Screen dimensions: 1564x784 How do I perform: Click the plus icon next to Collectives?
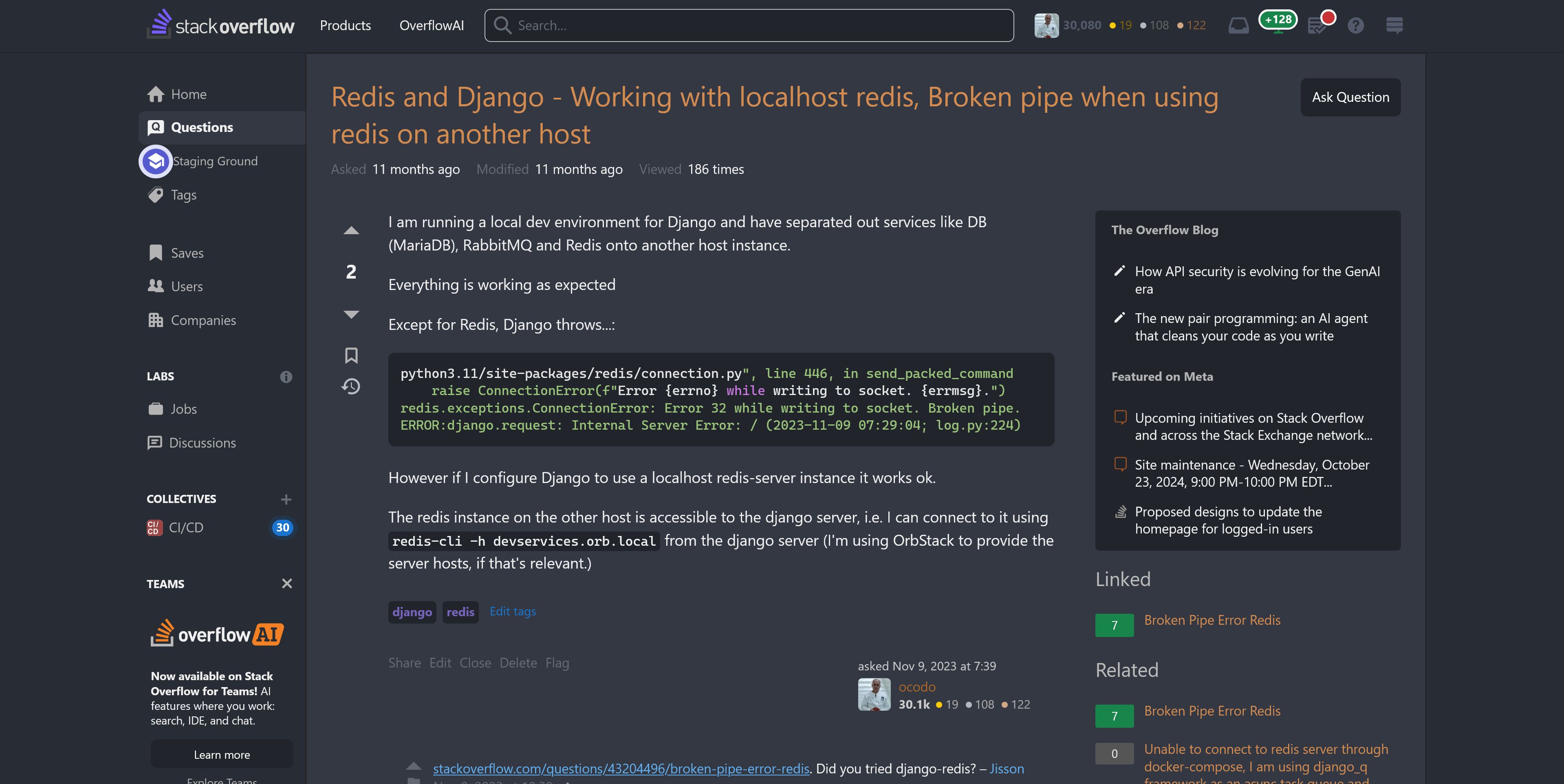coord(286,499)
